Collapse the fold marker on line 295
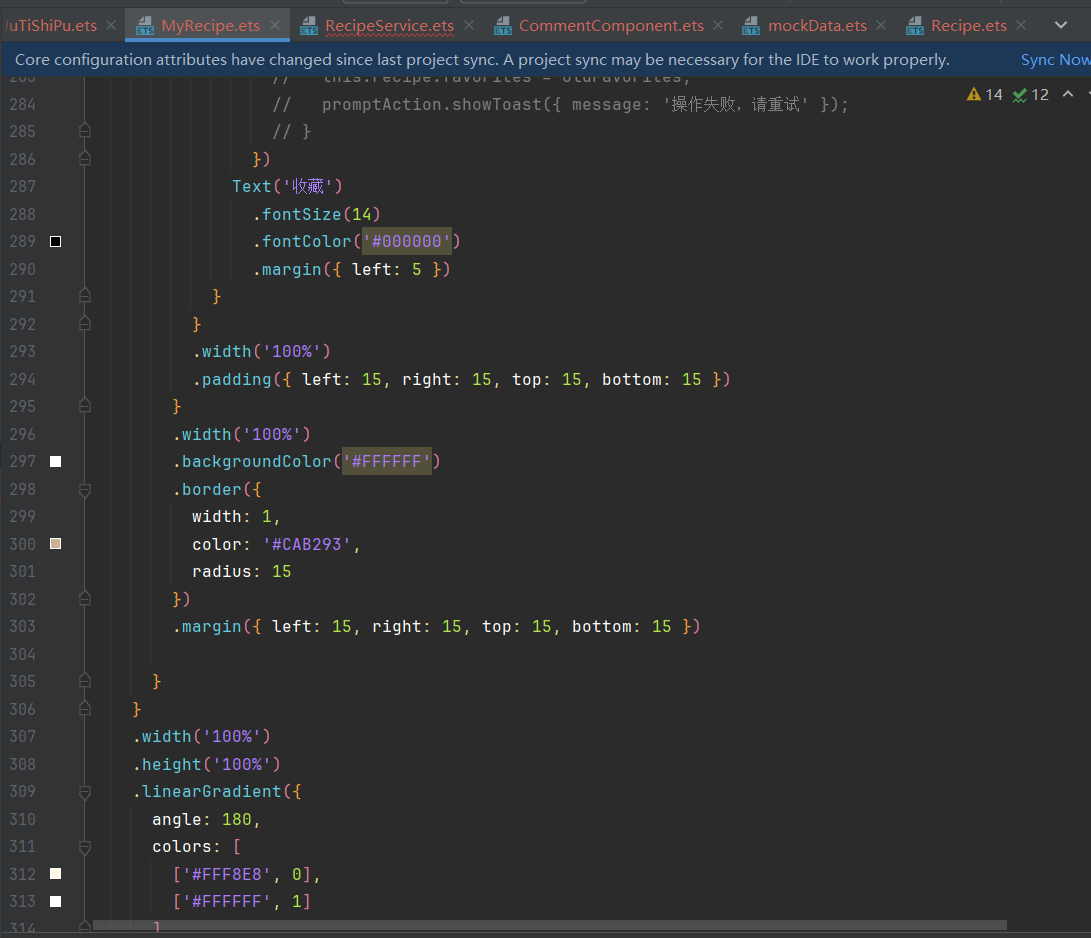This screenshot has height=938, width=1091. (85, 406)
